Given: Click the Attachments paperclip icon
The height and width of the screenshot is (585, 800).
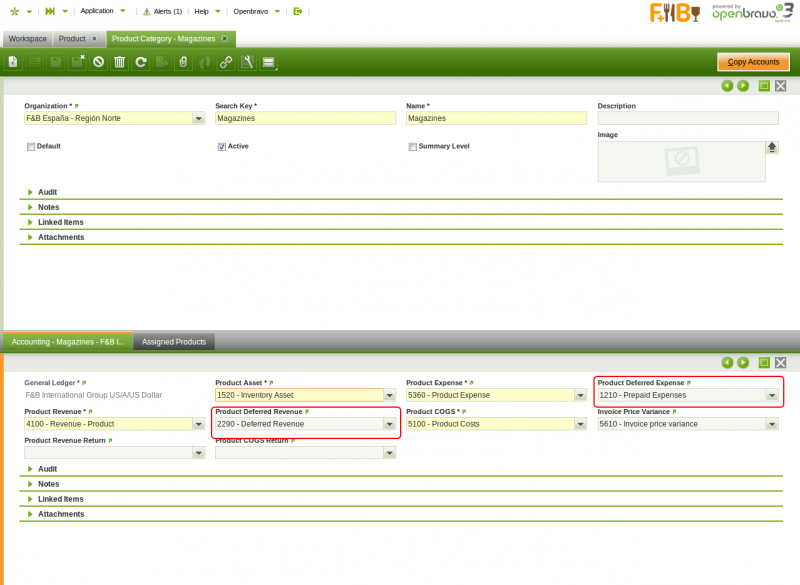Looking at the screenshot, I should pos(183,62).
